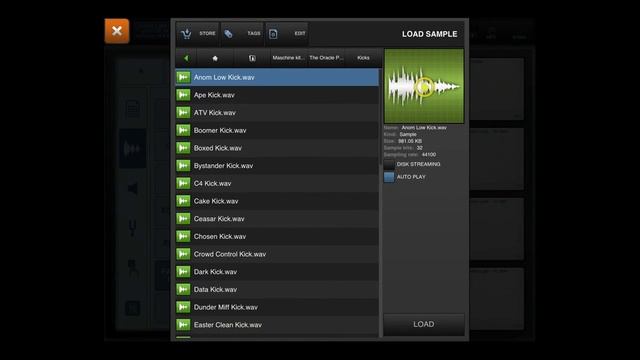Select Dunder Miff Kick.wav sample
640x360 pixels.
pos(277,307)
